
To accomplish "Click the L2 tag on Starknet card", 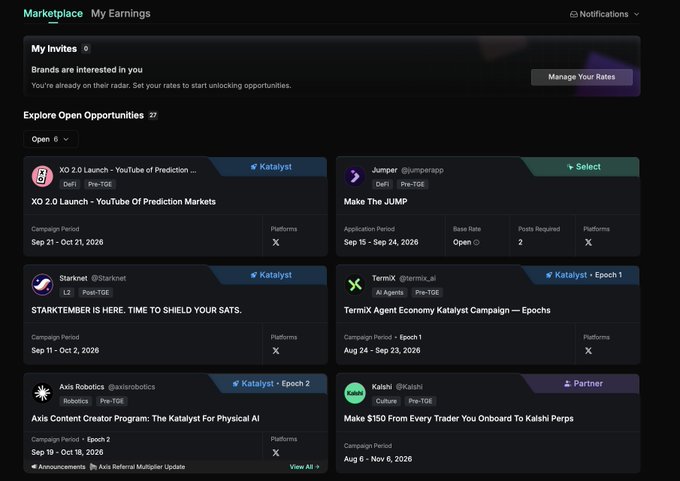I will (67, 293).
